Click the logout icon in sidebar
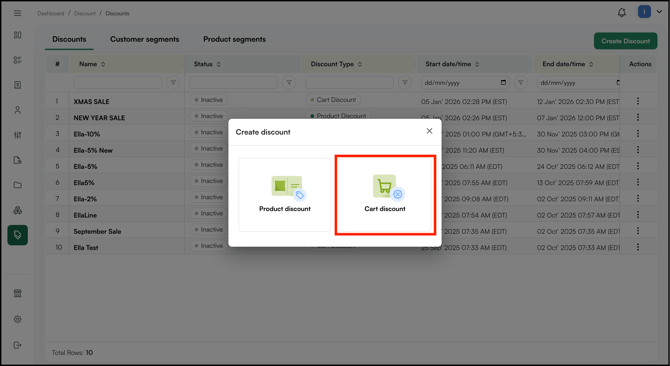This screenshot has height=366, width=670. tap(18, 345)
